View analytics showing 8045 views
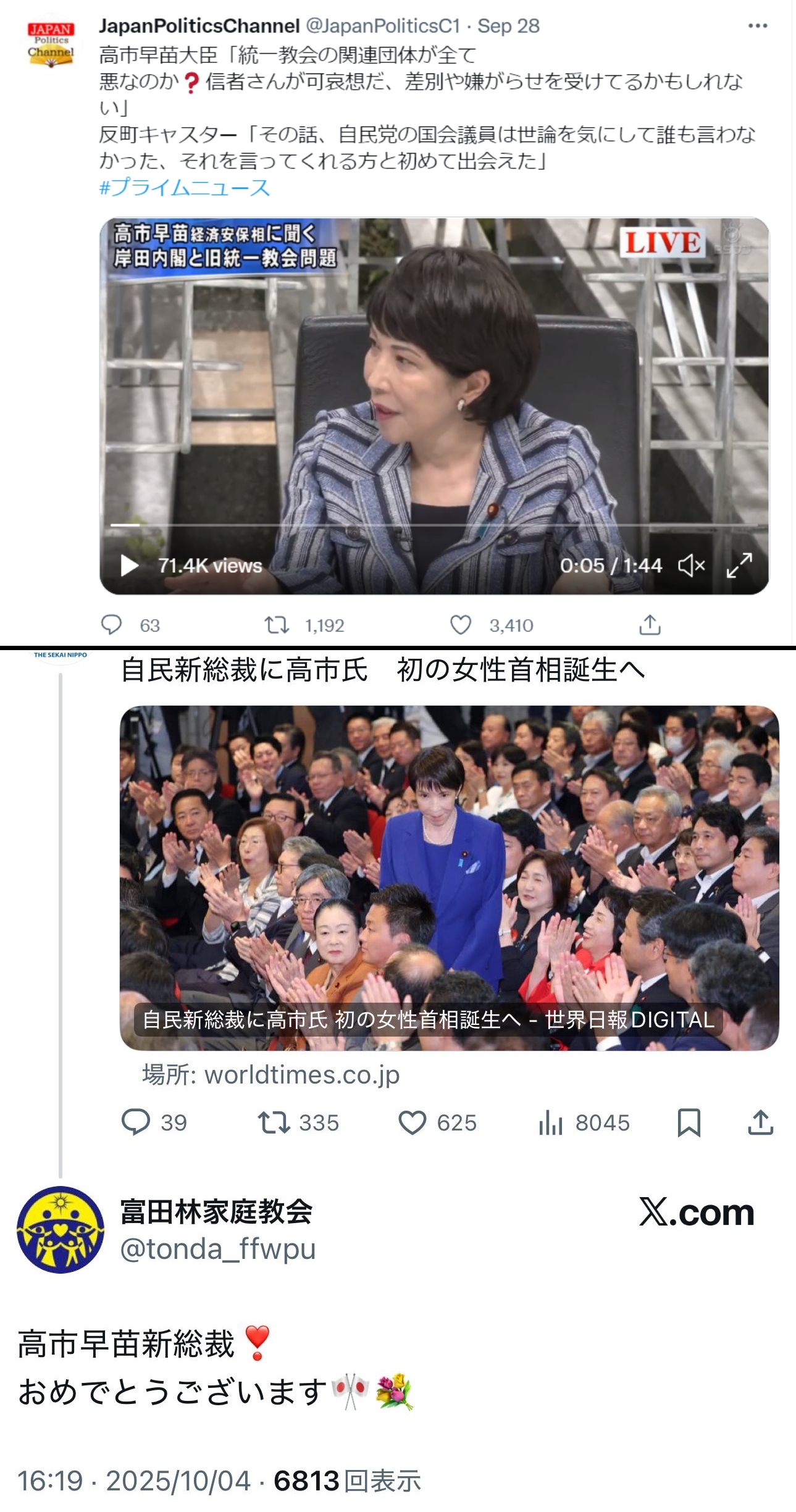Image resolution: width=796 pixels, height=1512 pixels. tap(584, 1122)
